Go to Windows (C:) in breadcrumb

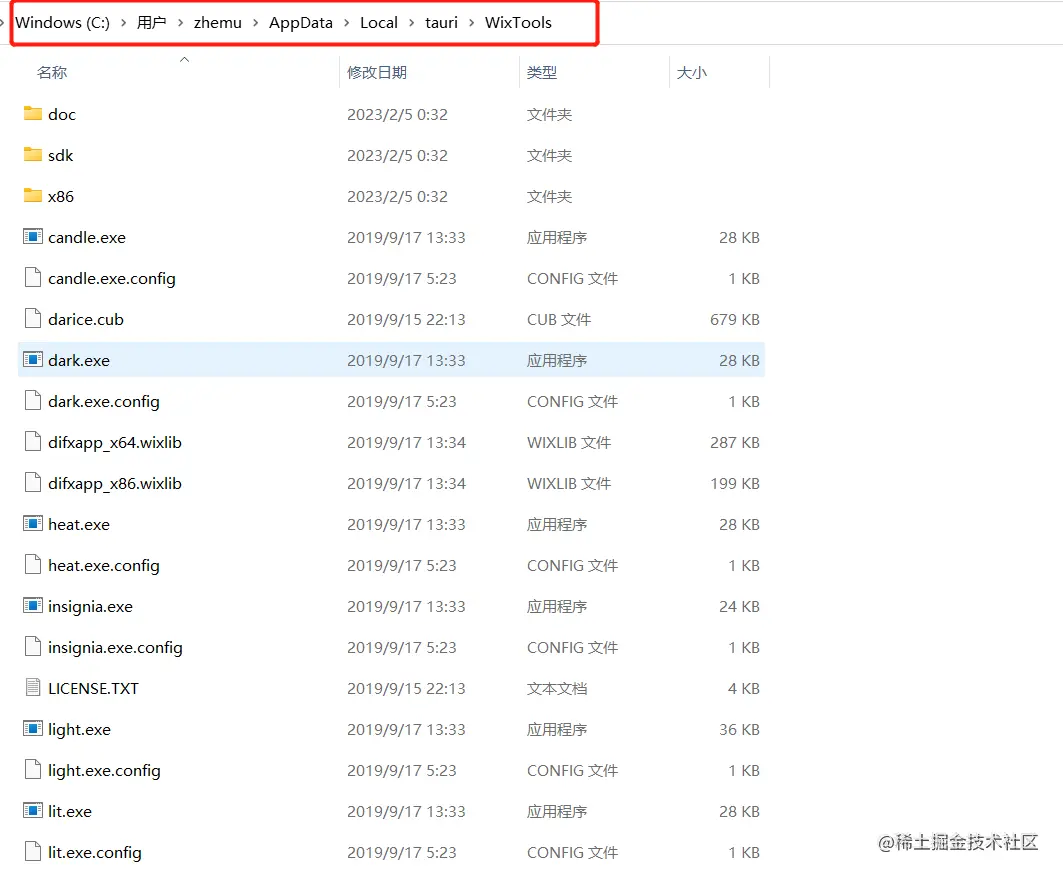pyautogui.click(x=62, y=22)
